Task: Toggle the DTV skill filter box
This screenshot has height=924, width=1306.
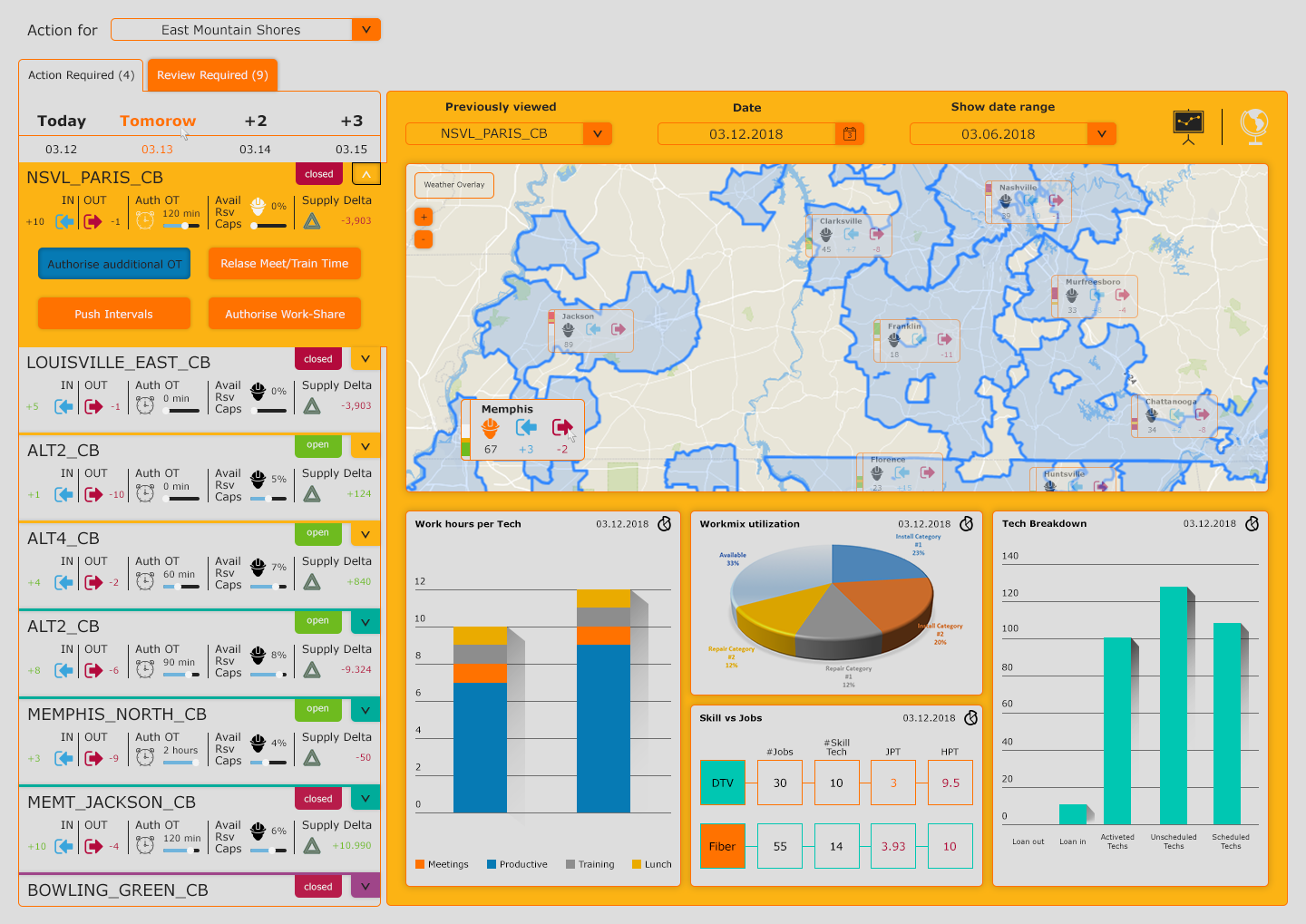Action: (723, 783)
